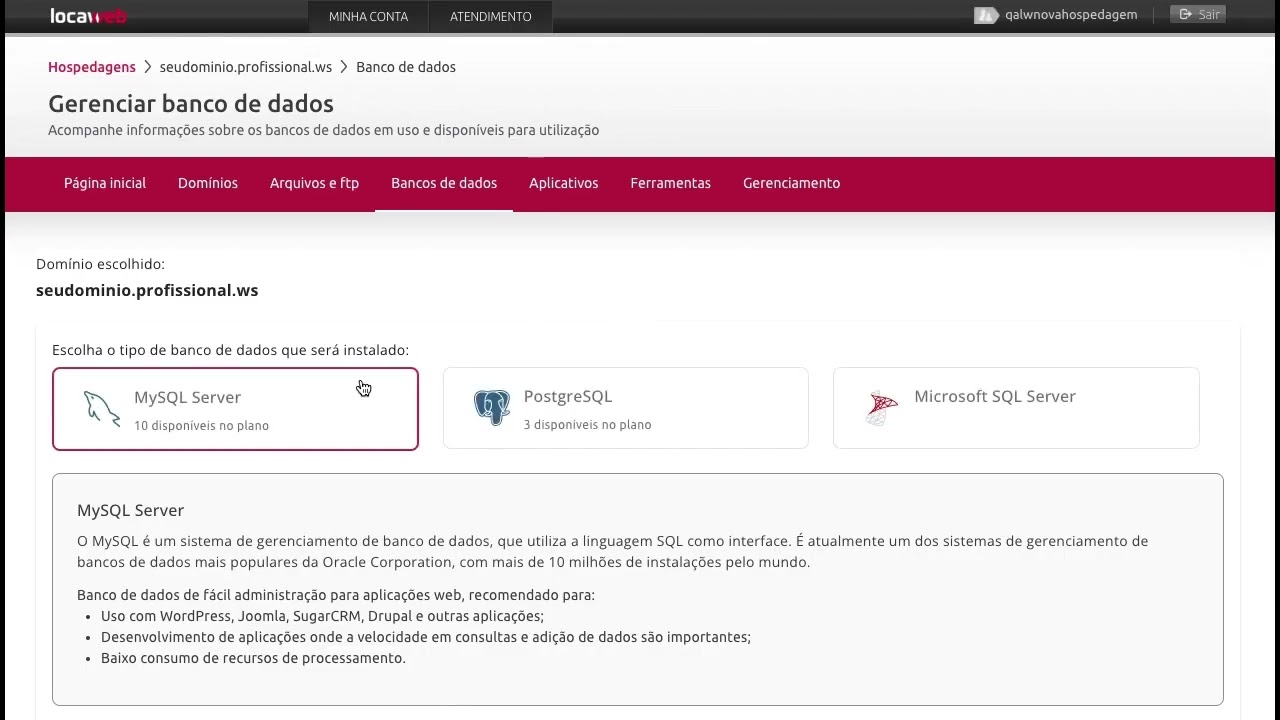
Task: Open the Gerenciamento tab
Action: [791, 183]
